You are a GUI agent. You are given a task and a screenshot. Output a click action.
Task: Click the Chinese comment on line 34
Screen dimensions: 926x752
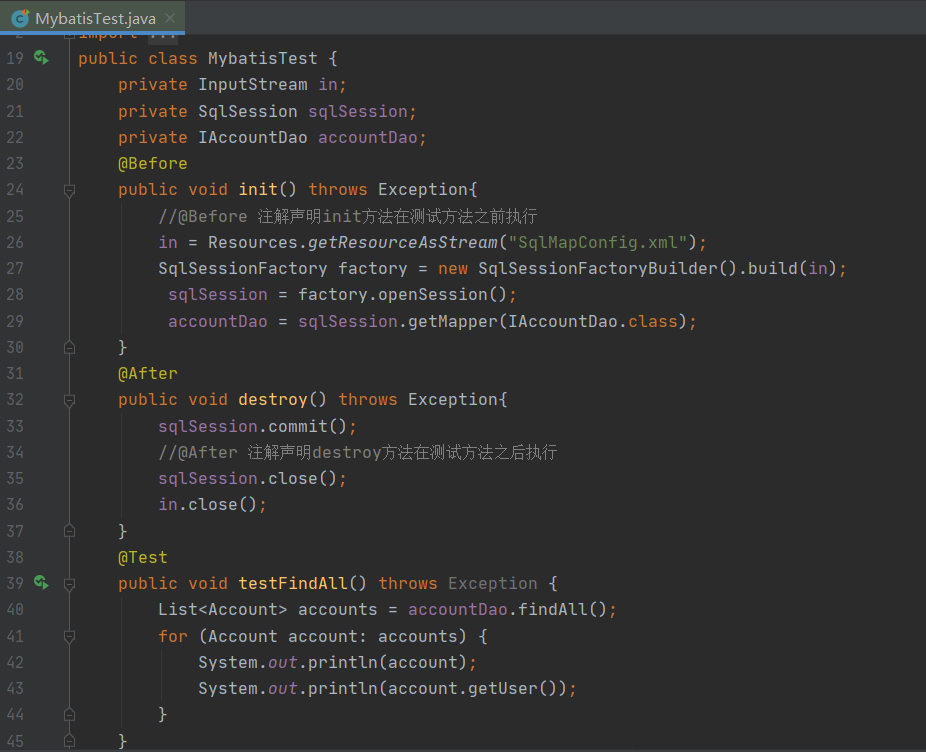tap(358, 452)
